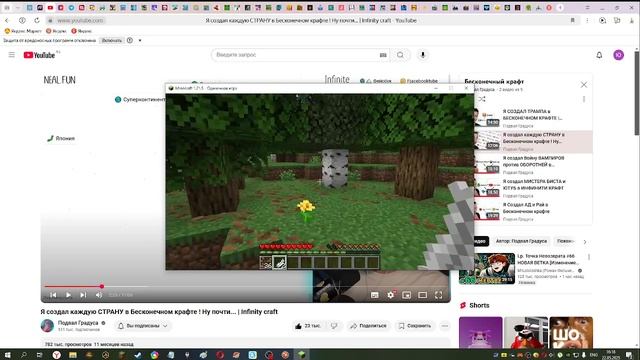Image resolution: width=640 pixels, height=360 pixels.
Task: Bookmark this page in address bar
Action: click(x=573, y=20)
